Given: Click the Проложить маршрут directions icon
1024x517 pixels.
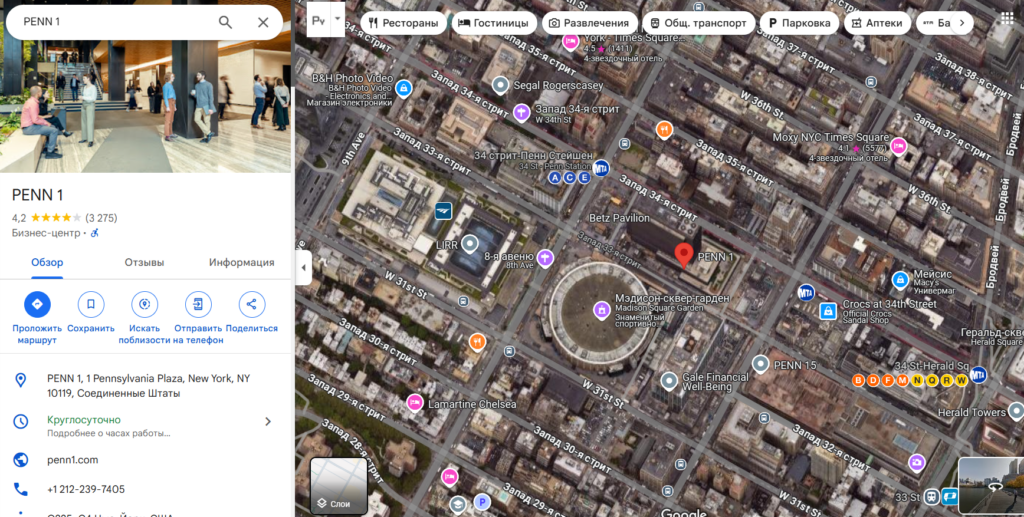Looking at the screenshot, I should pyautogui.click(x=37, y=305).
